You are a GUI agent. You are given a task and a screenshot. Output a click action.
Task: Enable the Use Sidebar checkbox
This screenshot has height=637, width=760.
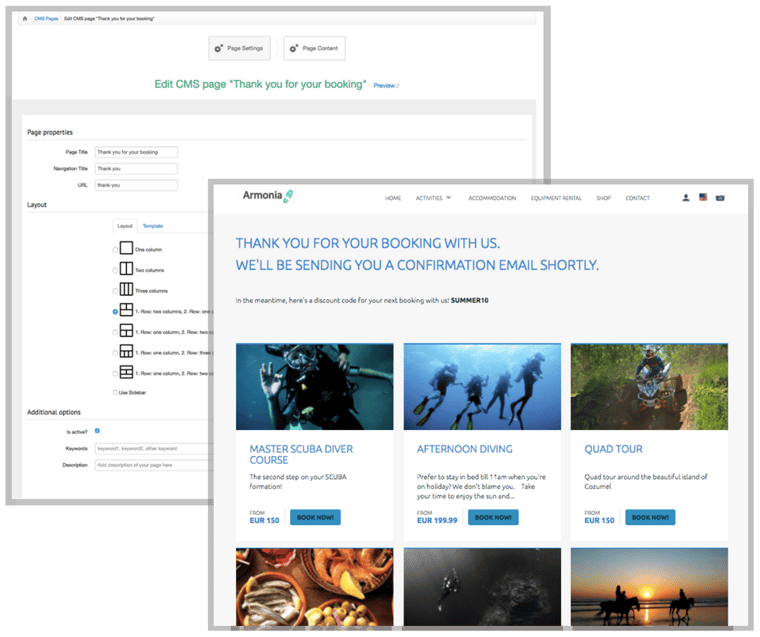coord(115,393)
